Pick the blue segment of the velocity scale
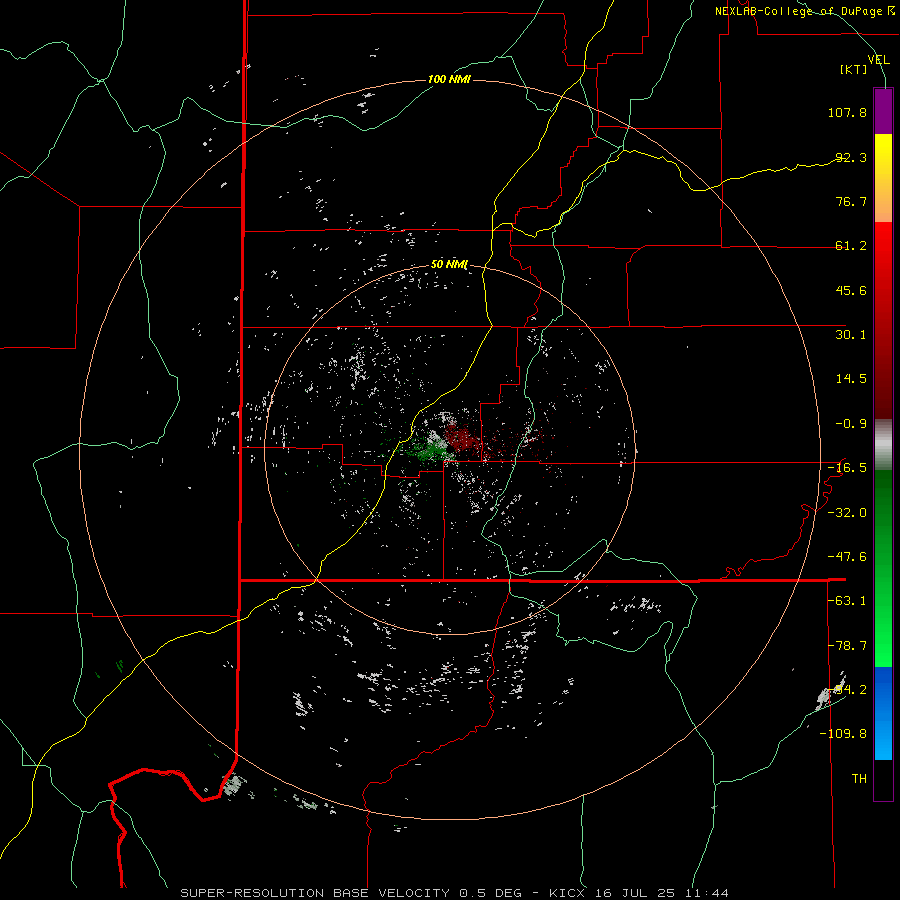 click(x=883, y=713)
